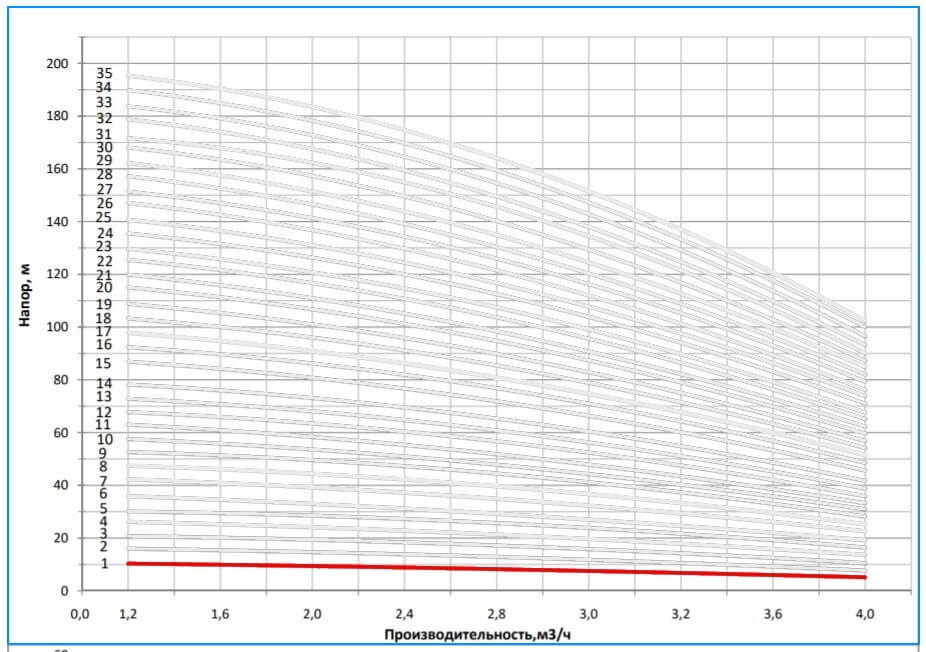Click the 3,6 horizontal axis label
This screenshot has width=926, height=652.
click(773, 611)
